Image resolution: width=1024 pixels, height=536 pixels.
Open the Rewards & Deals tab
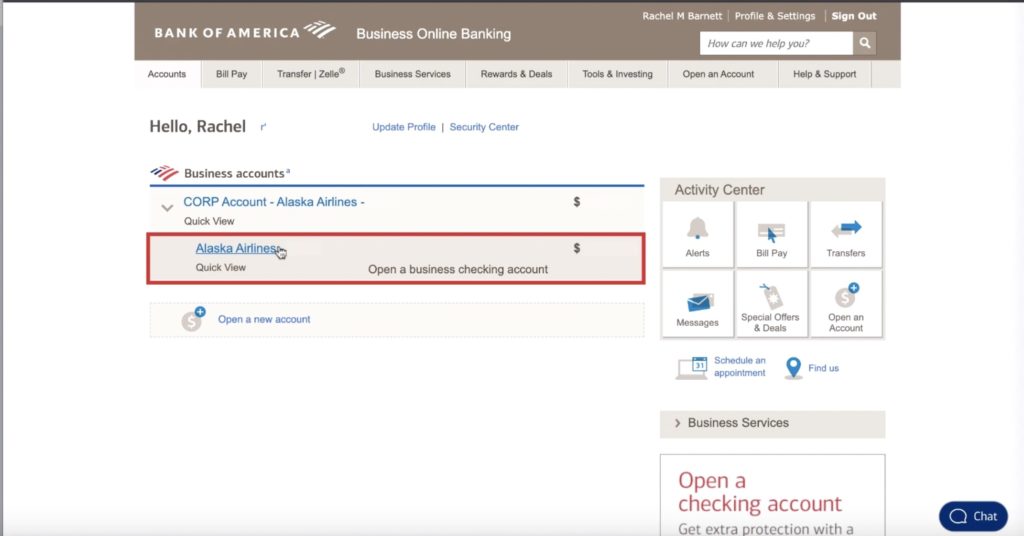517,74
